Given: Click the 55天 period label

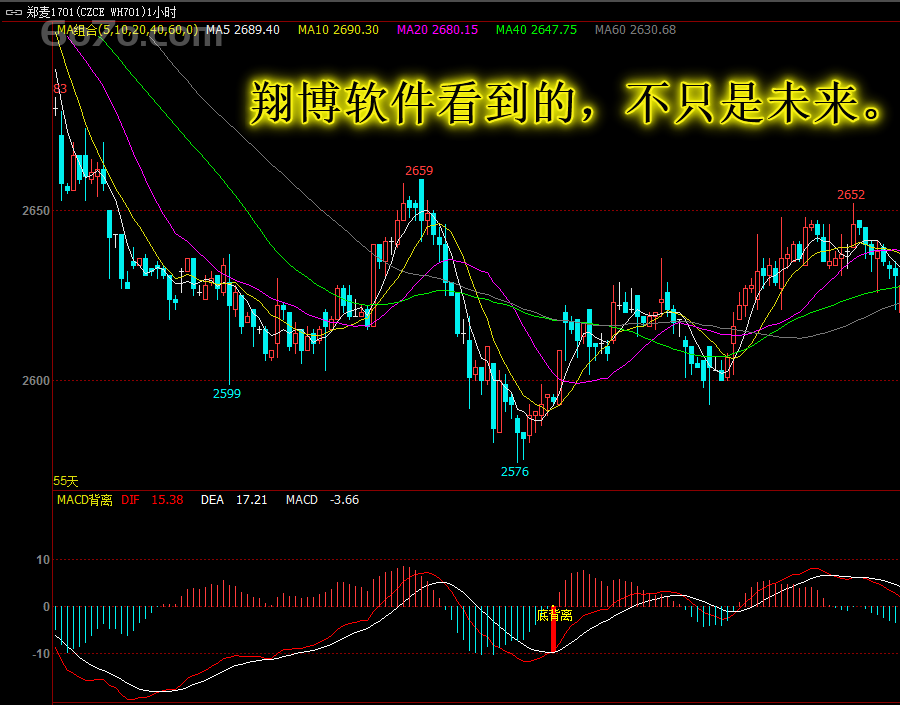Looking at the screenshot, I should (x=65, y=481).
